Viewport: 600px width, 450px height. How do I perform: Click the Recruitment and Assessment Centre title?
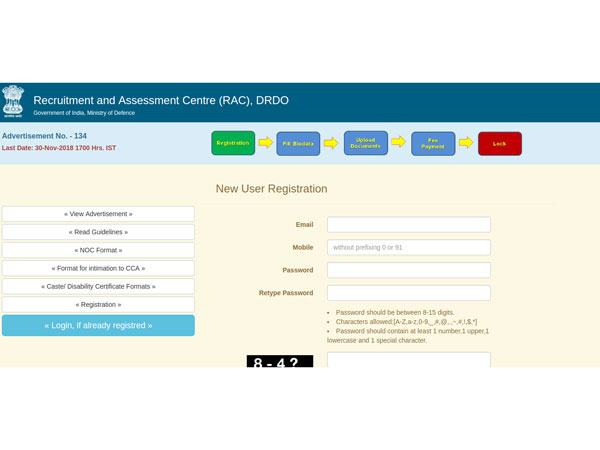[161, 100]
